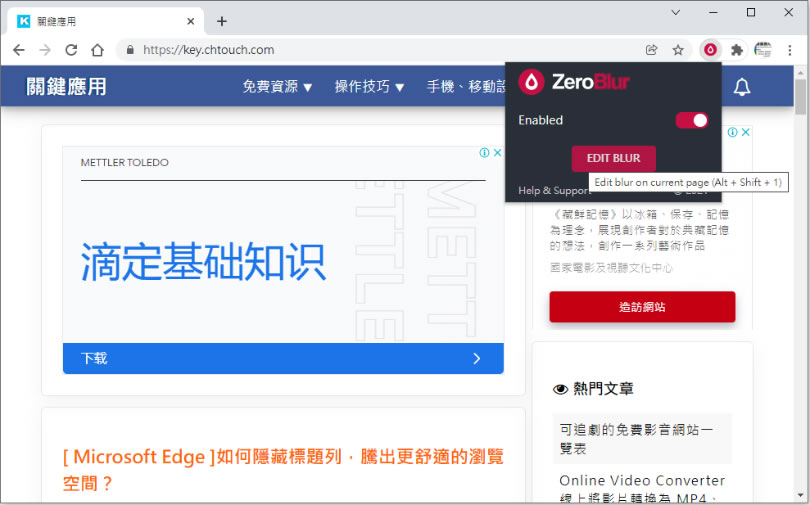This screenshot has height=505, width=810.
Task: Open the tab search chevron
Action: click(x=675, y=12)
